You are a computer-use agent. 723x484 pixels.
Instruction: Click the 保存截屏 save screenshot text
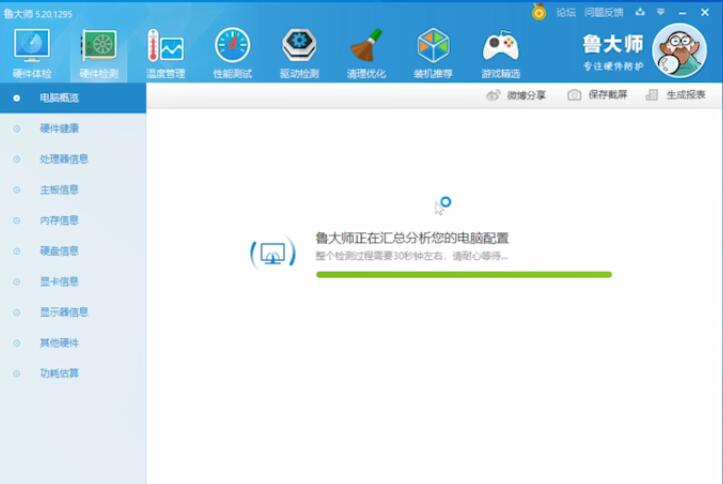pos(608,95)
